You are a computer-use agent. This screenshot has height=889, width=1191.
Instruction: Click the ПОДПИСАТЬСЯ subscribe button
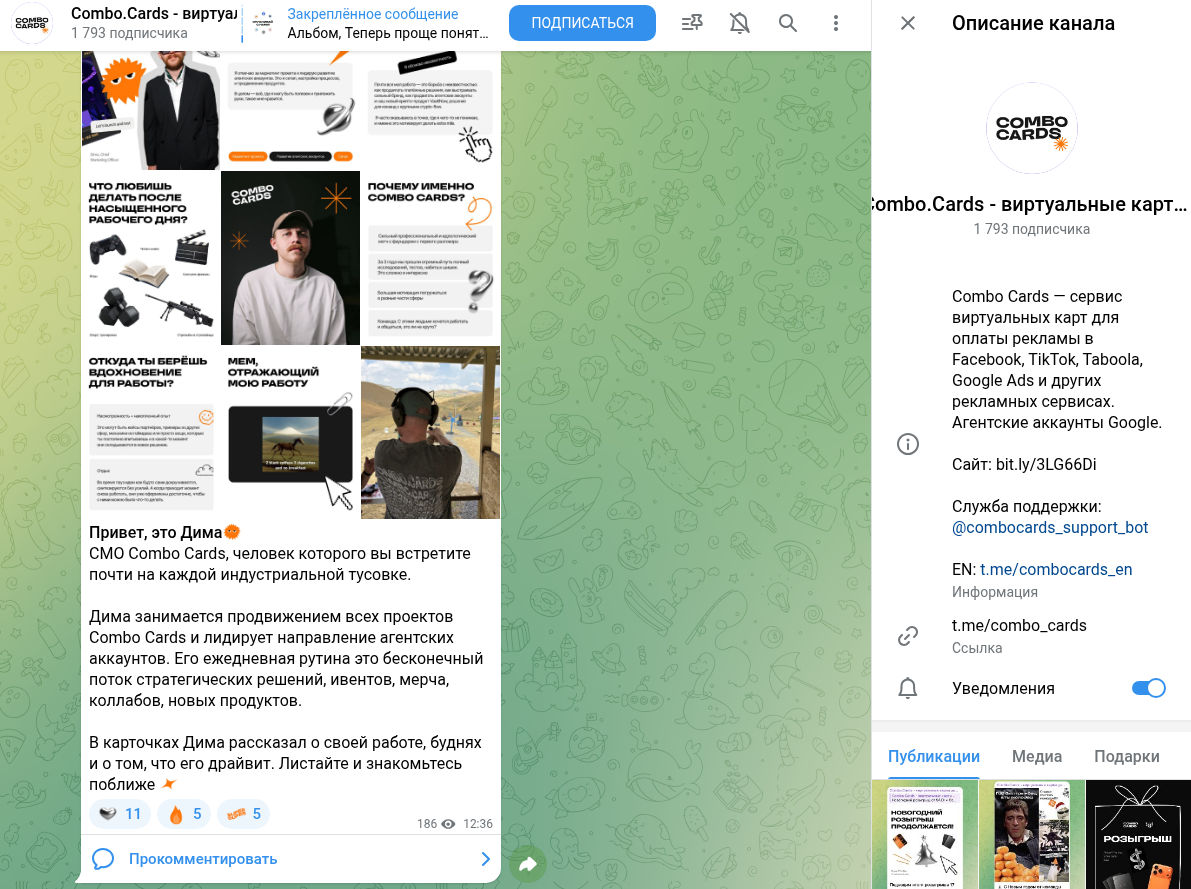click(583, 23)
